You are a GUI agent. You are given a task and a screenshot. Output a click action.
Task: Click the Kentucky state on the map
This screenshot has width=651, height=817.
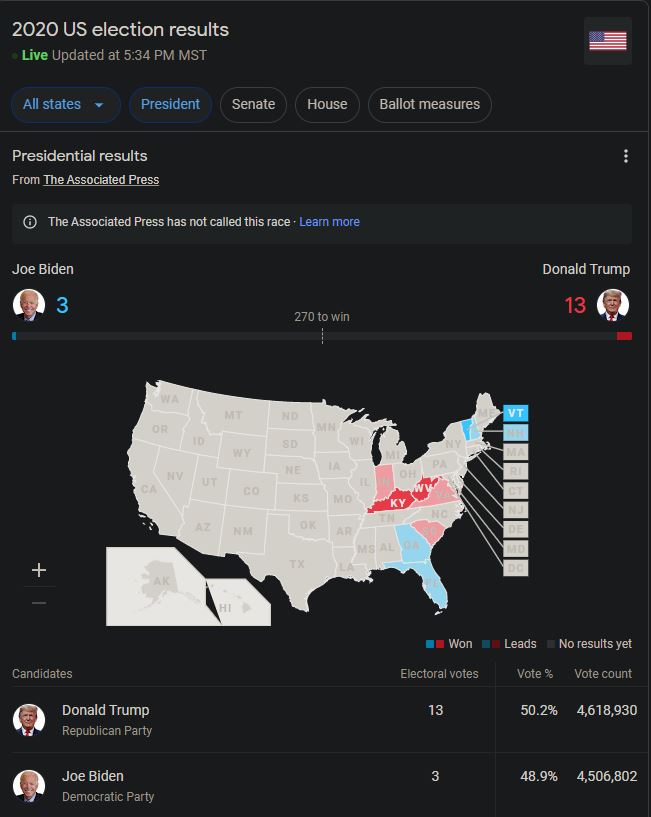click(x=397, y=502)
